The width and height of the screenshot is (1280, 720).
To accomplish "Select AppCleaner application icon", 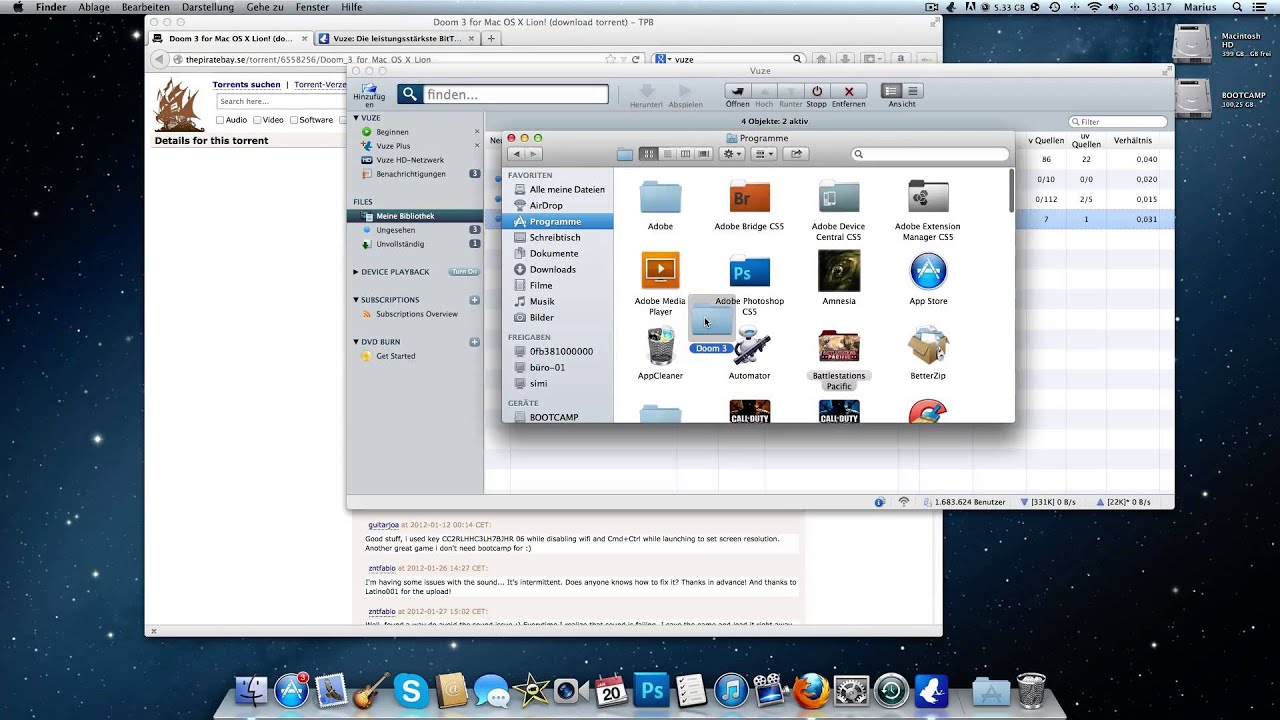I will pos(660,346).
